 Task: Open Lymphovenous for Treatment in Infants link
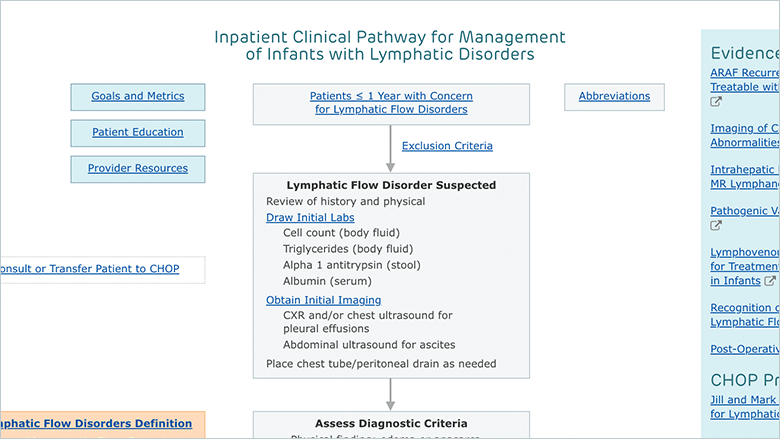(745, 266)
